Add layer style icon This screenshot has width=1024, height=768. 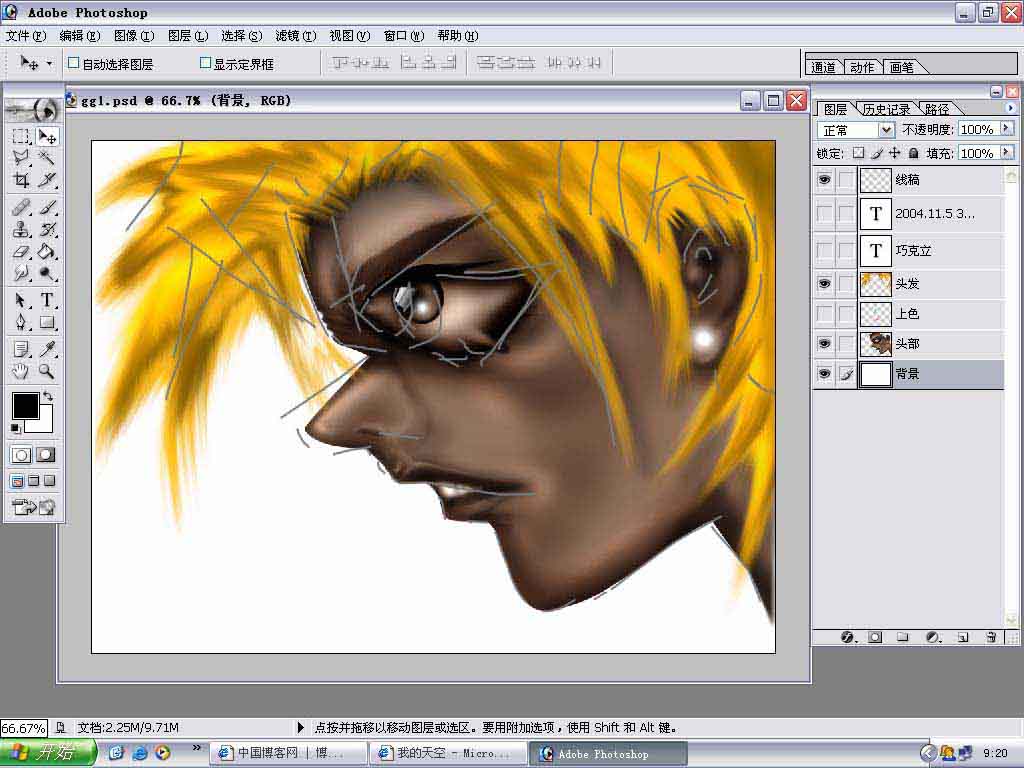(x=848, y=637)
